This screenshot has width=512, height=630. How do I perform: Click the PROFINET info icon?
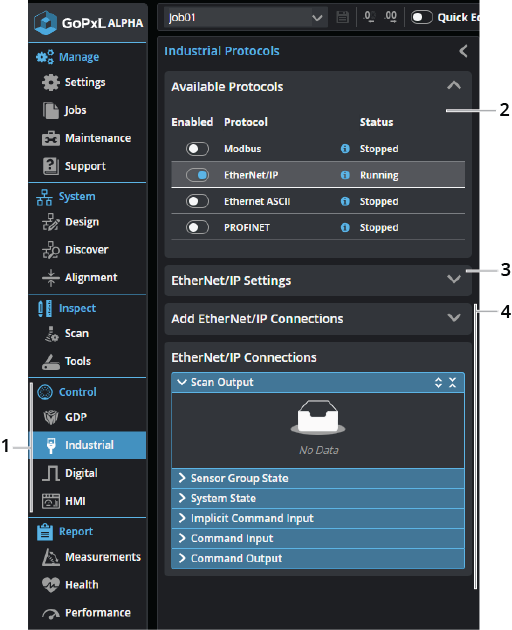tap(345, 227)
